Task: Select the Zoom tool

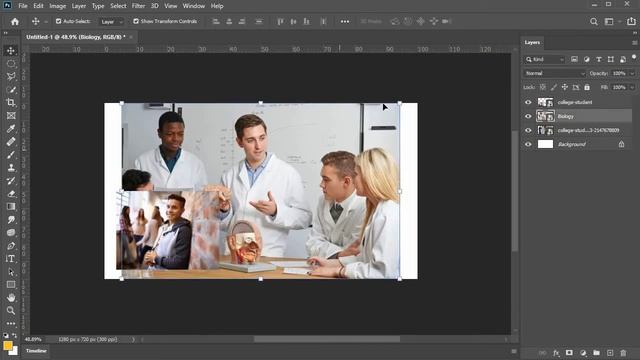Action: 11,311
